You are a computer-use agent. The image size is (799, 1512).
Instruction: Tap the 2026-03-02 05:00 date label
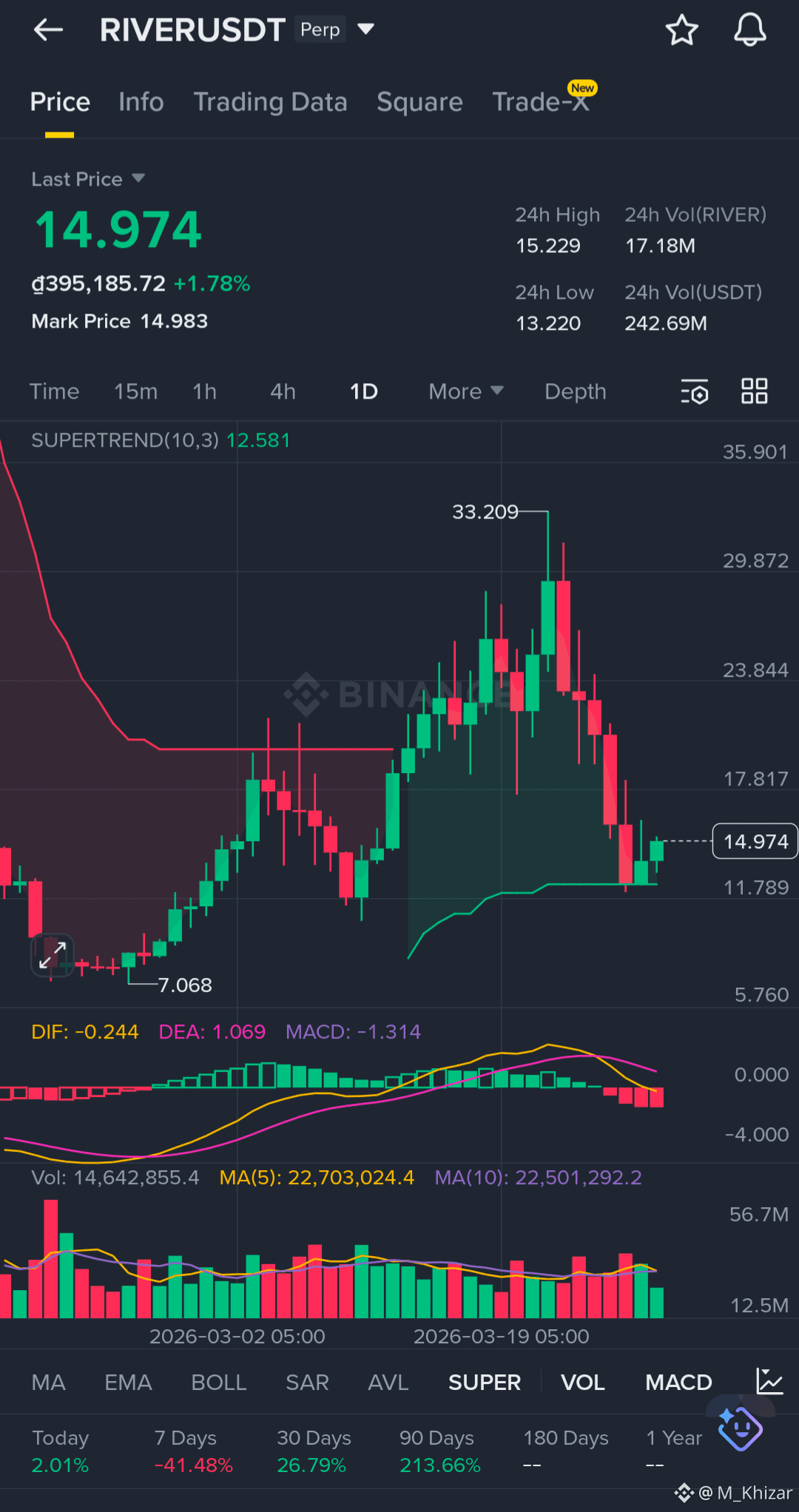pyautogui.click(x=237, y=1336)
